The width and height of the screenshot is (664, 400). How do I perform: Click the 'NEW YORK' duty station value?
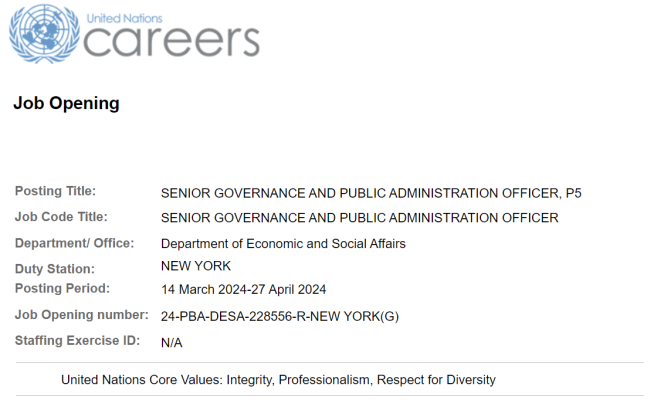[x=196, y=266]
